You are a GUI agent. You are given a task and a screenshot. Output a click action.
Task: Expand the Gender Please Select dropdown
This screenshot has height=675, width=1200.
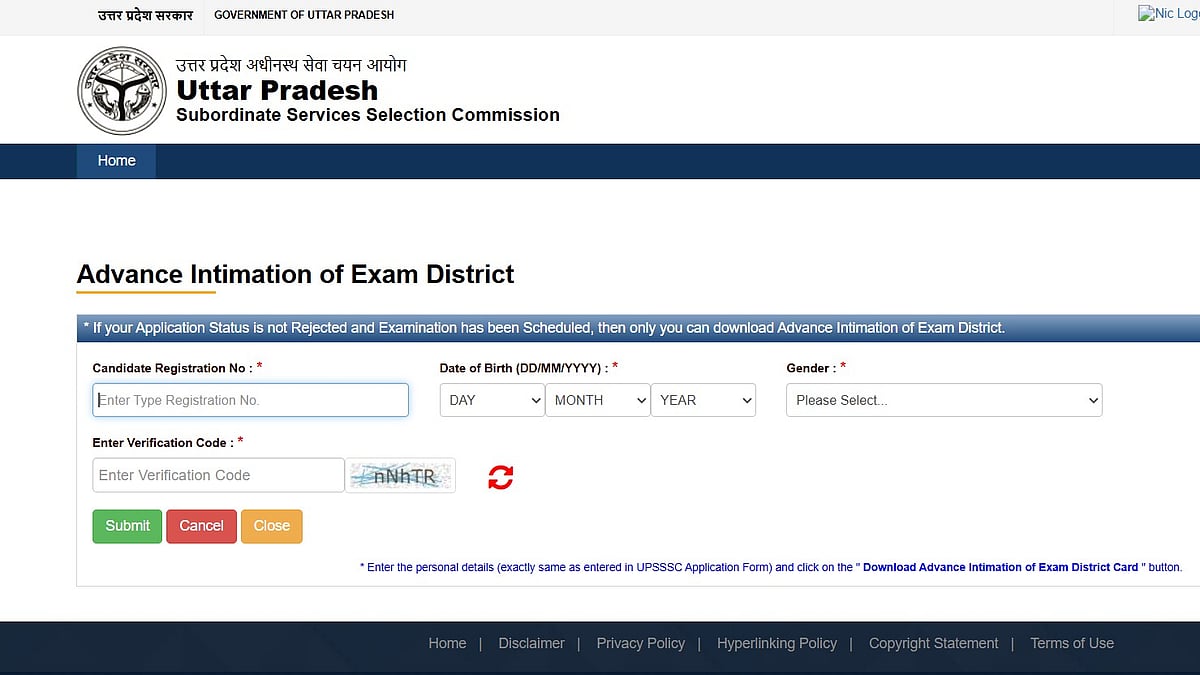(944, 400)
